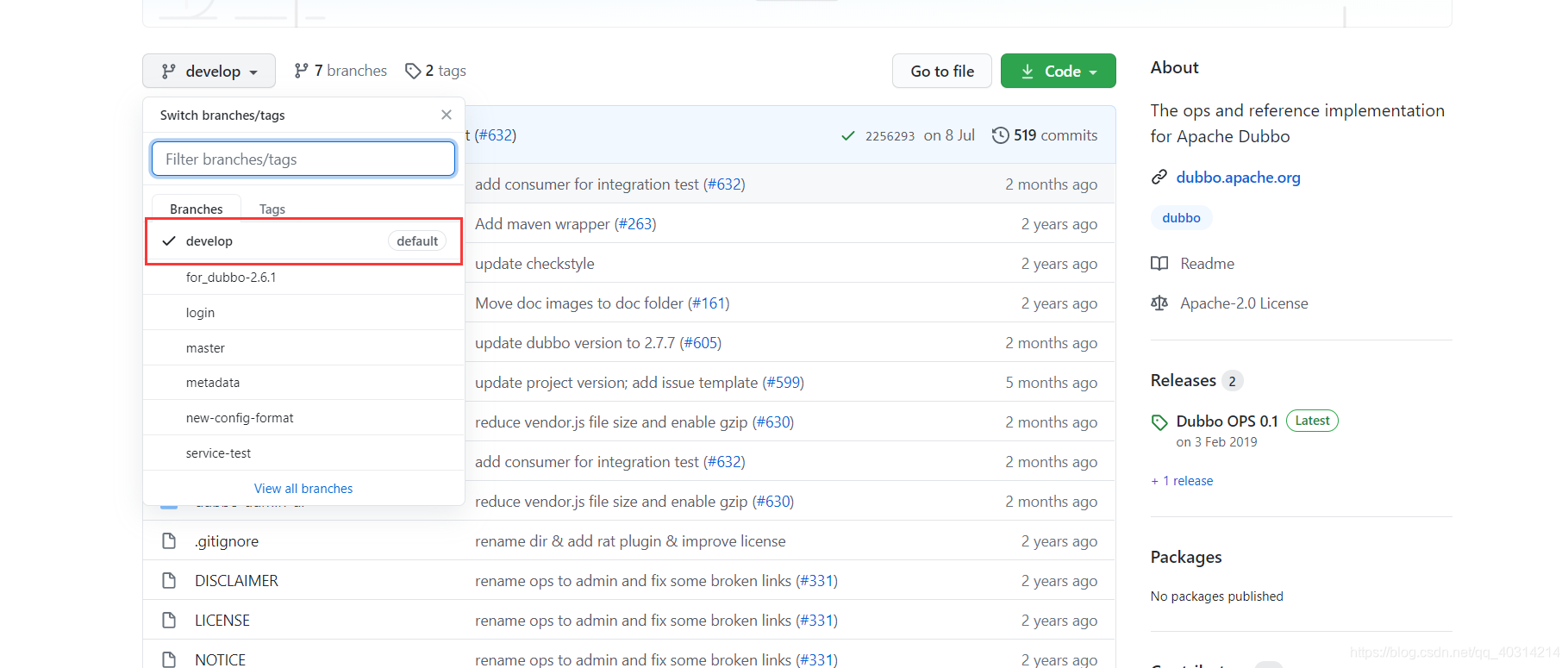This screenshot has height=668, width=1568.
Task: Switch to the Branches tab
Action: click(196, 209)
